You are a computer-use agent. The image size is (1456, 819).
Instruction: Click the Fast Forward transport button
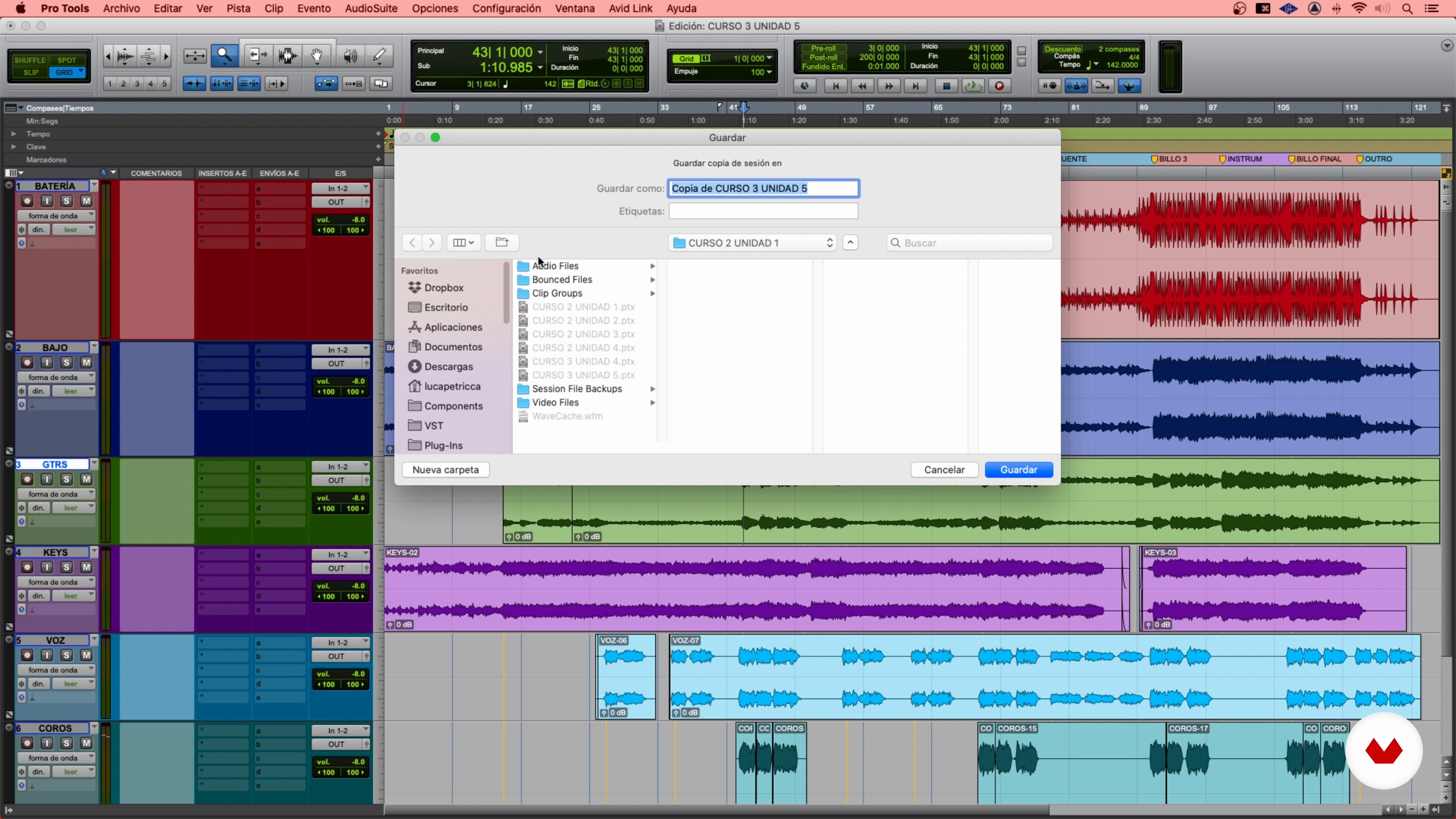tap(888, 86)
